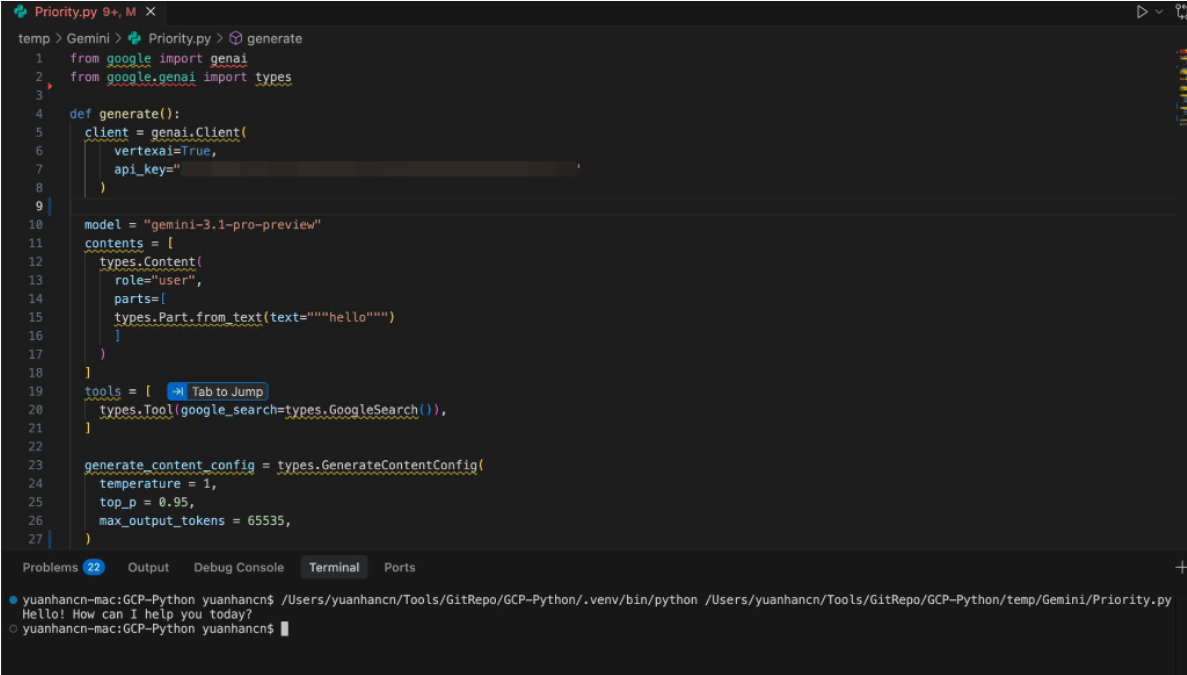Click the Priority.py path in the terminal command

click(938, 600)
